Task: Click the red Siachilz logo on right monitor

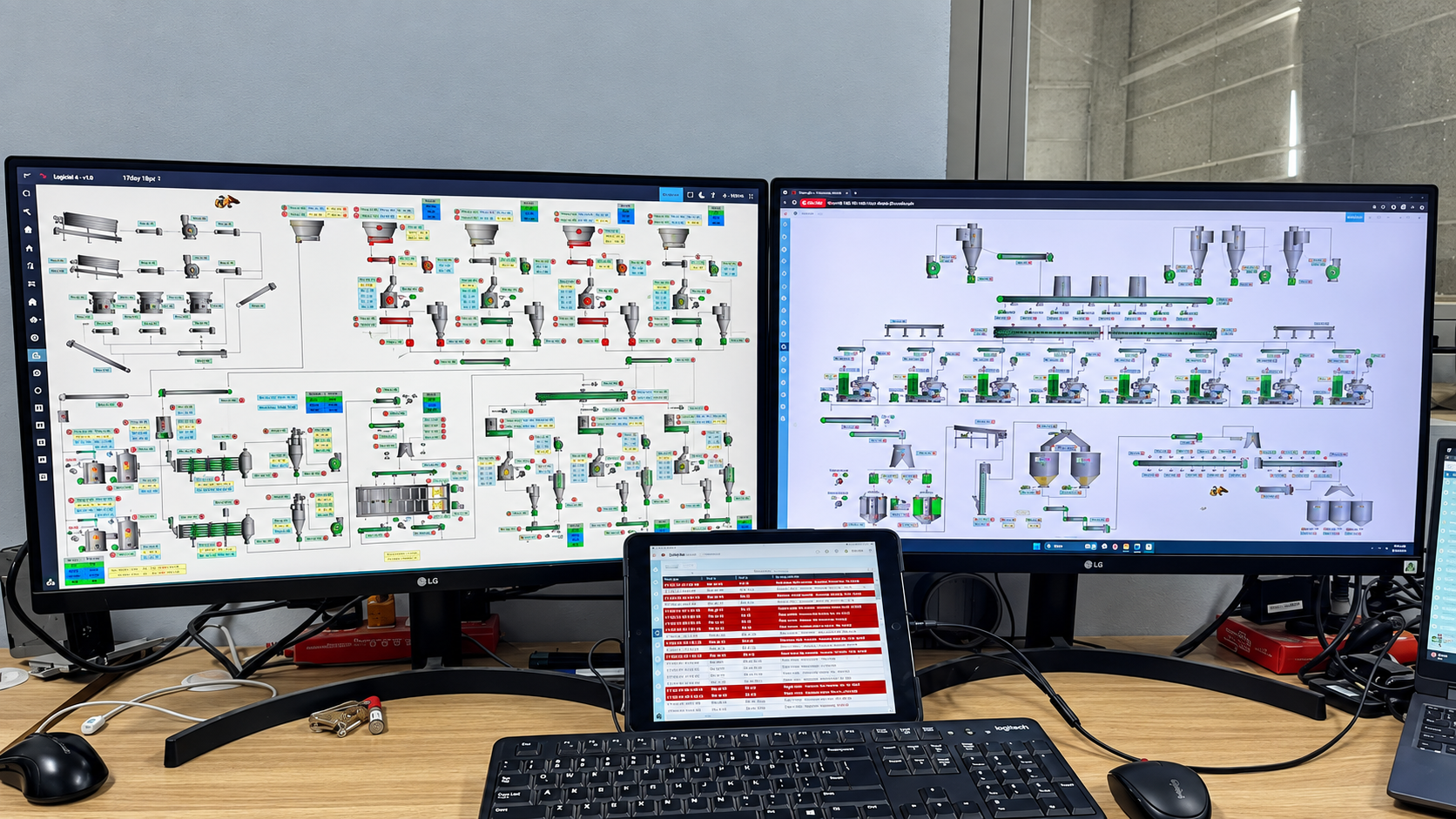Action: pyautogui.click(x=812, y=203)
